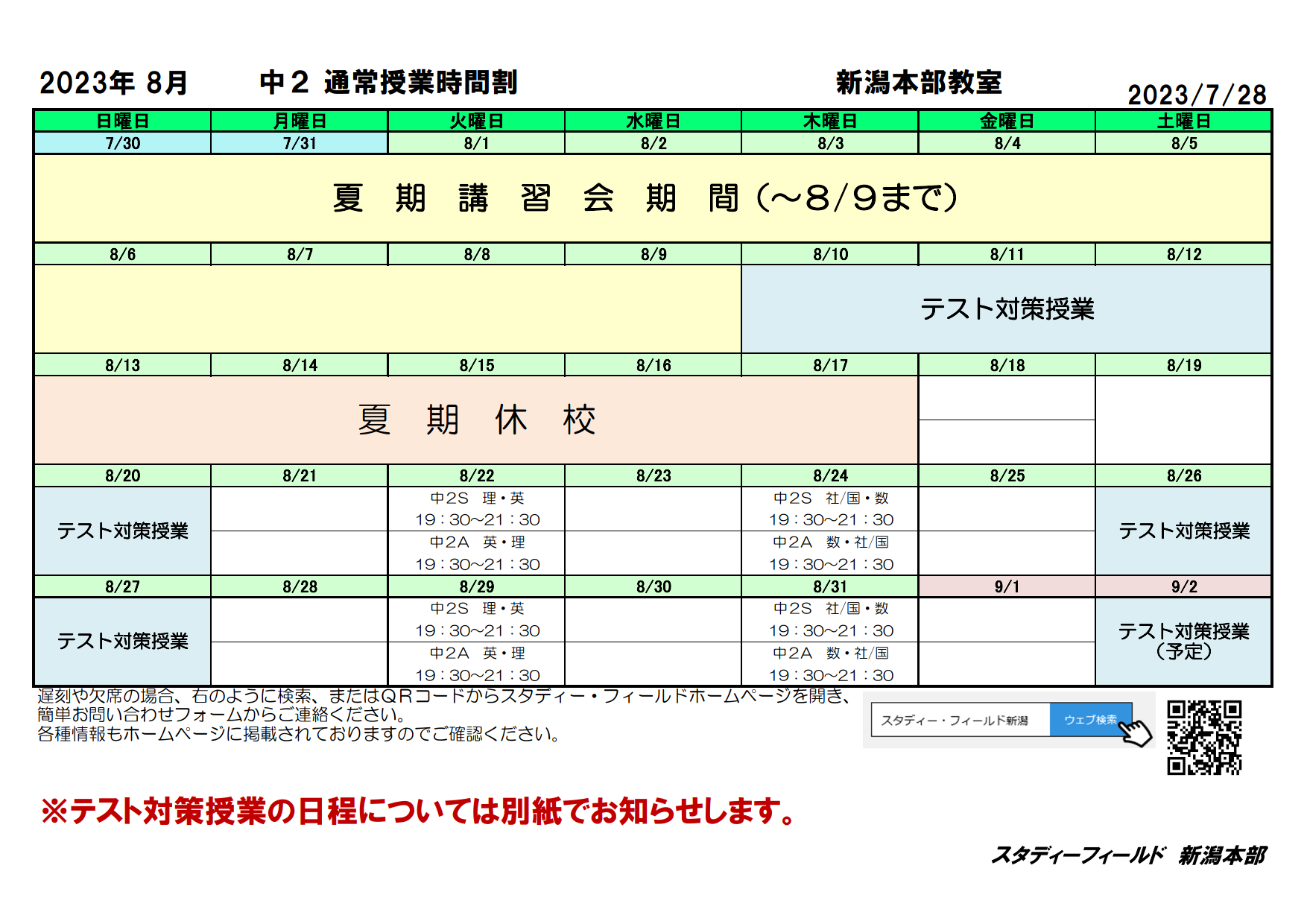Click the 8/28 date cell
This screenshot has height=924, width=1307.
[x=300, y=586]
